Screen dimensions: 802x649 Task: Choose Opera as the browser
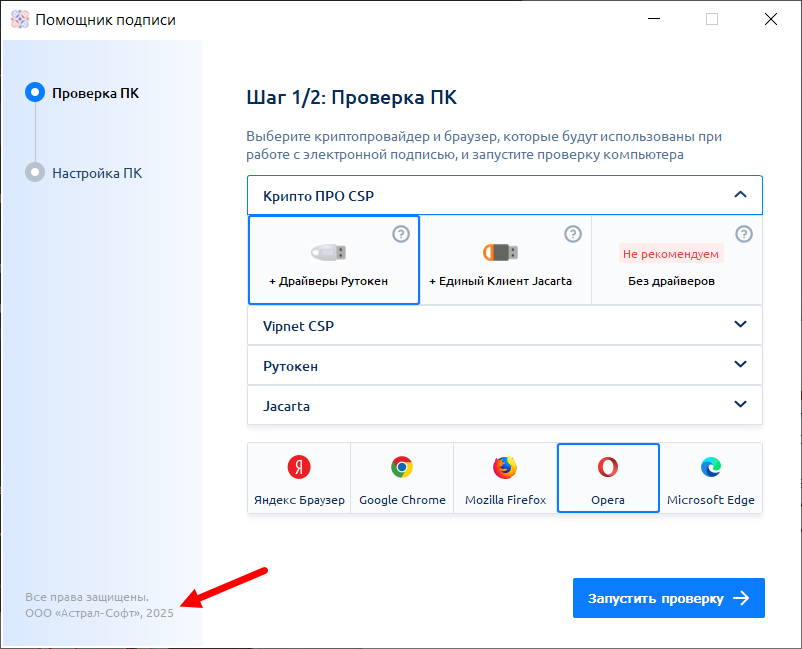(608, 478)
